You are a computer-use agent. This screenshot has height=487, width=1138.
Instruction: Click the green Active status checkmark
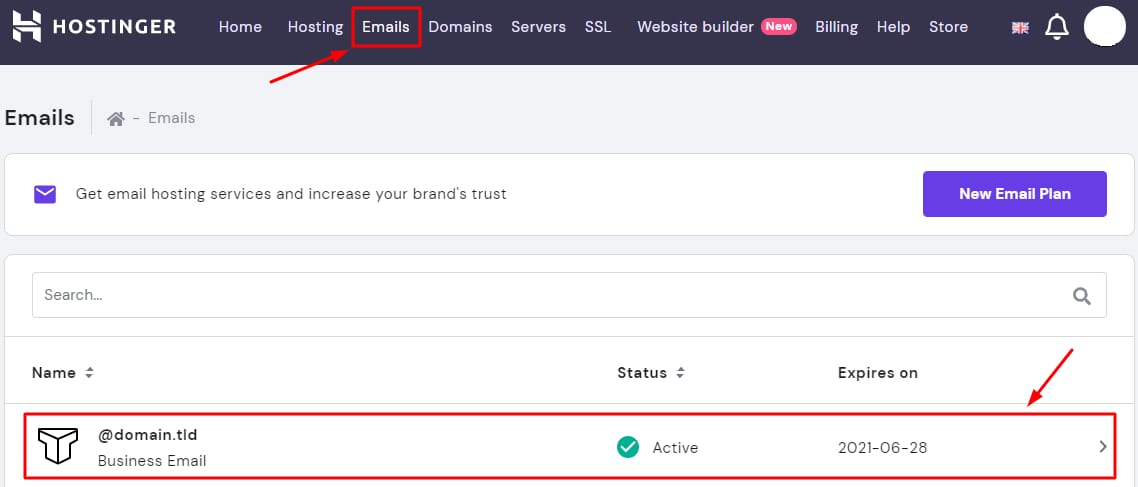click(x=628, y=447)
